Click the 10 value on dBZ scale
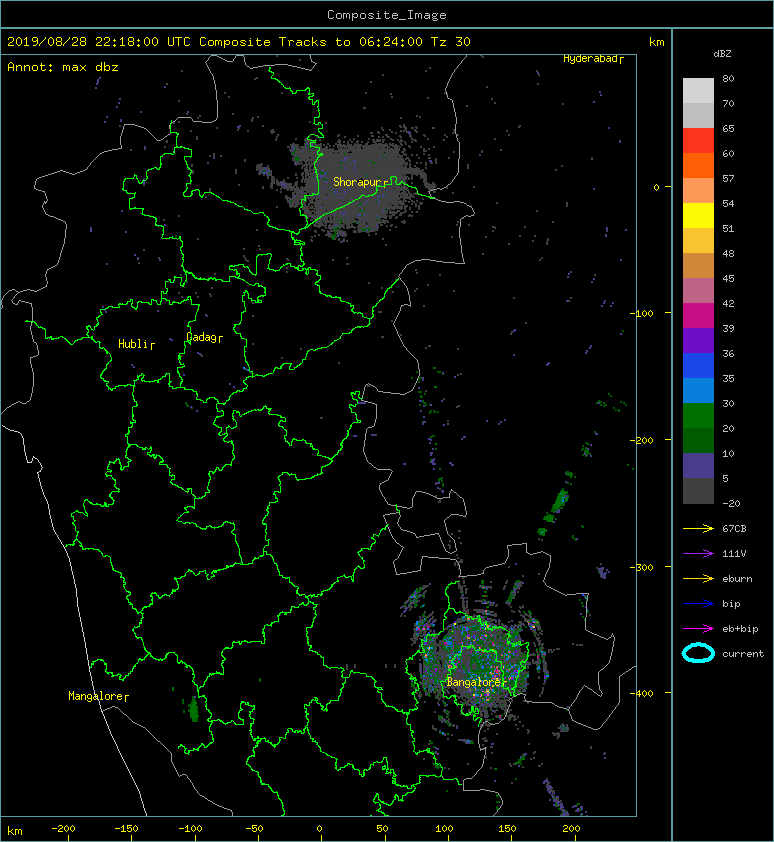The image size is (774, 842). click(x=728, y=453)
